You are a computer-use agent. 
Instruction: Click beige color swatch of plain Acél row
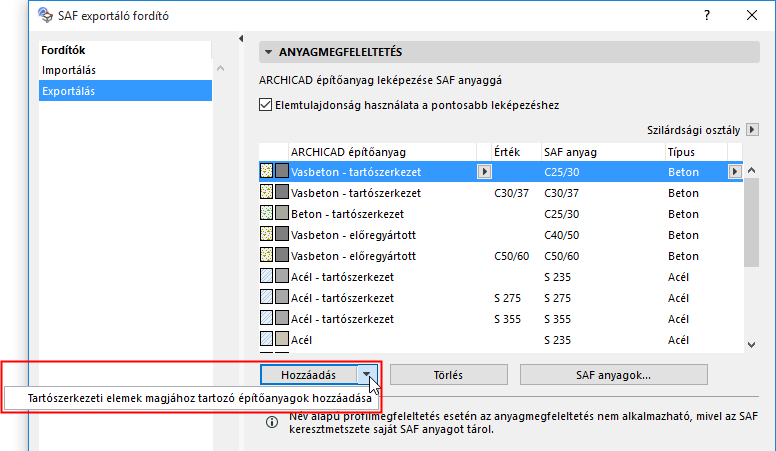pyautogui.click(x=282, y=340)
